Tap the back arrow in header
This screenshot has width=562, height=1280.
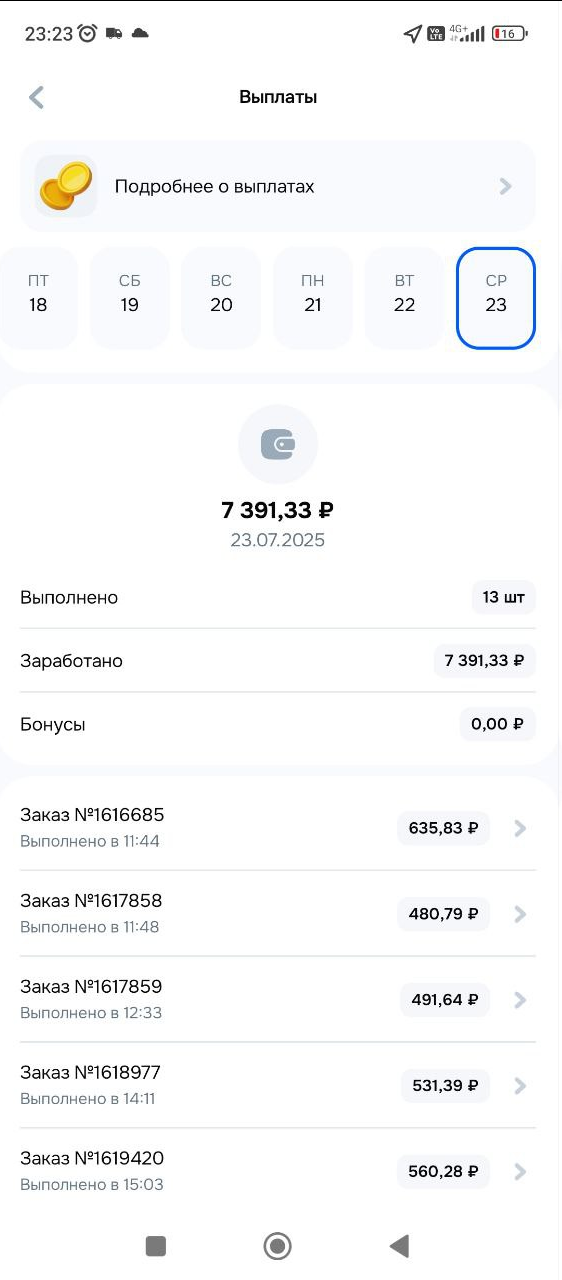[x=37, y=97]
